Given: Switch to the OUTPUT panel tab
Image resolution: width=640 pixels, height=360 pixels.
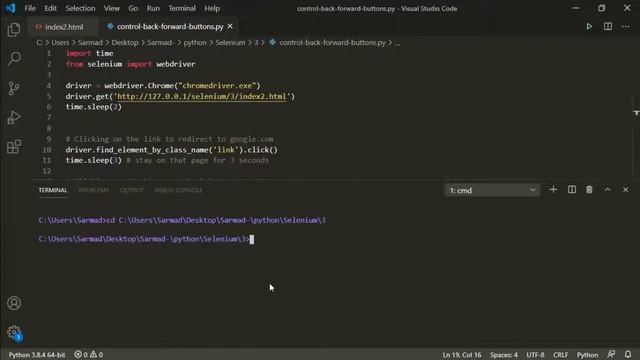Looking at the screenshot, I should tap(131, 190).
